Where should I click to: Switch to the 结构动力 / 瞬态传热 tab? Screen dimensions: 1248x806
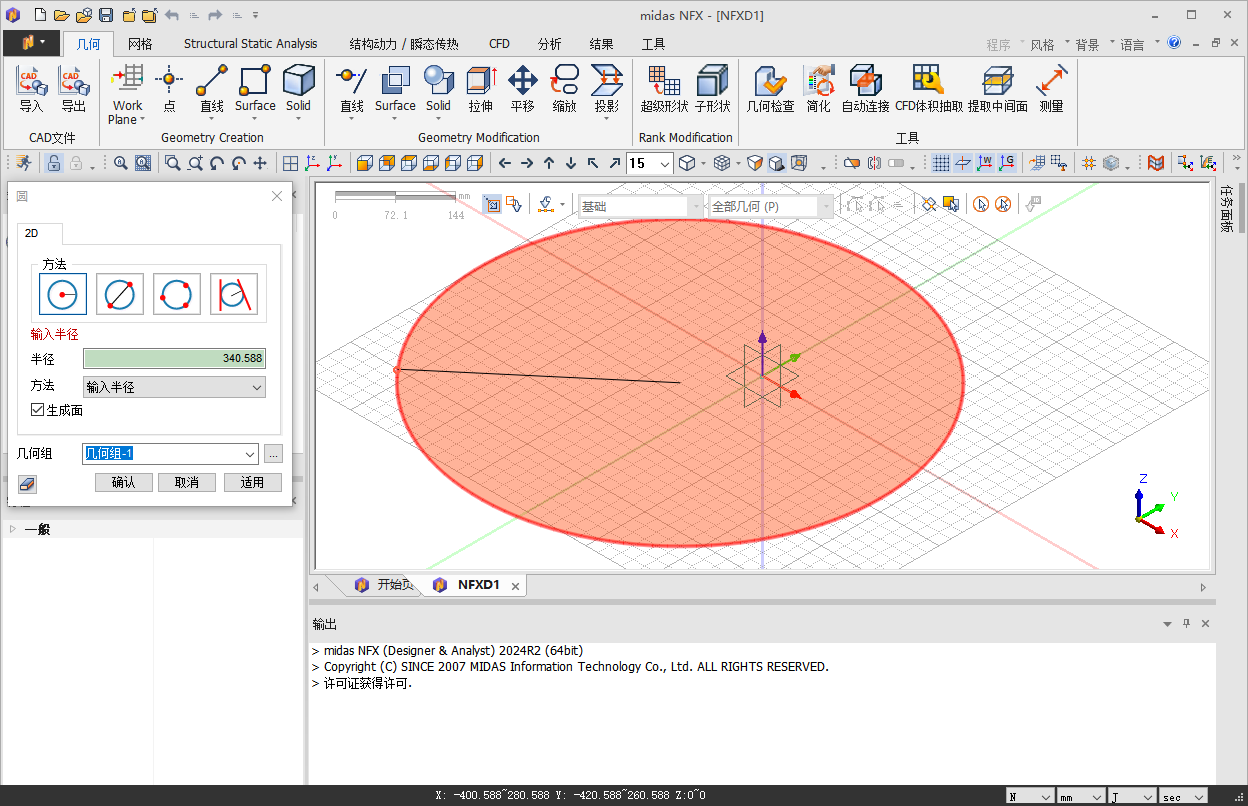tap(404, 44)
